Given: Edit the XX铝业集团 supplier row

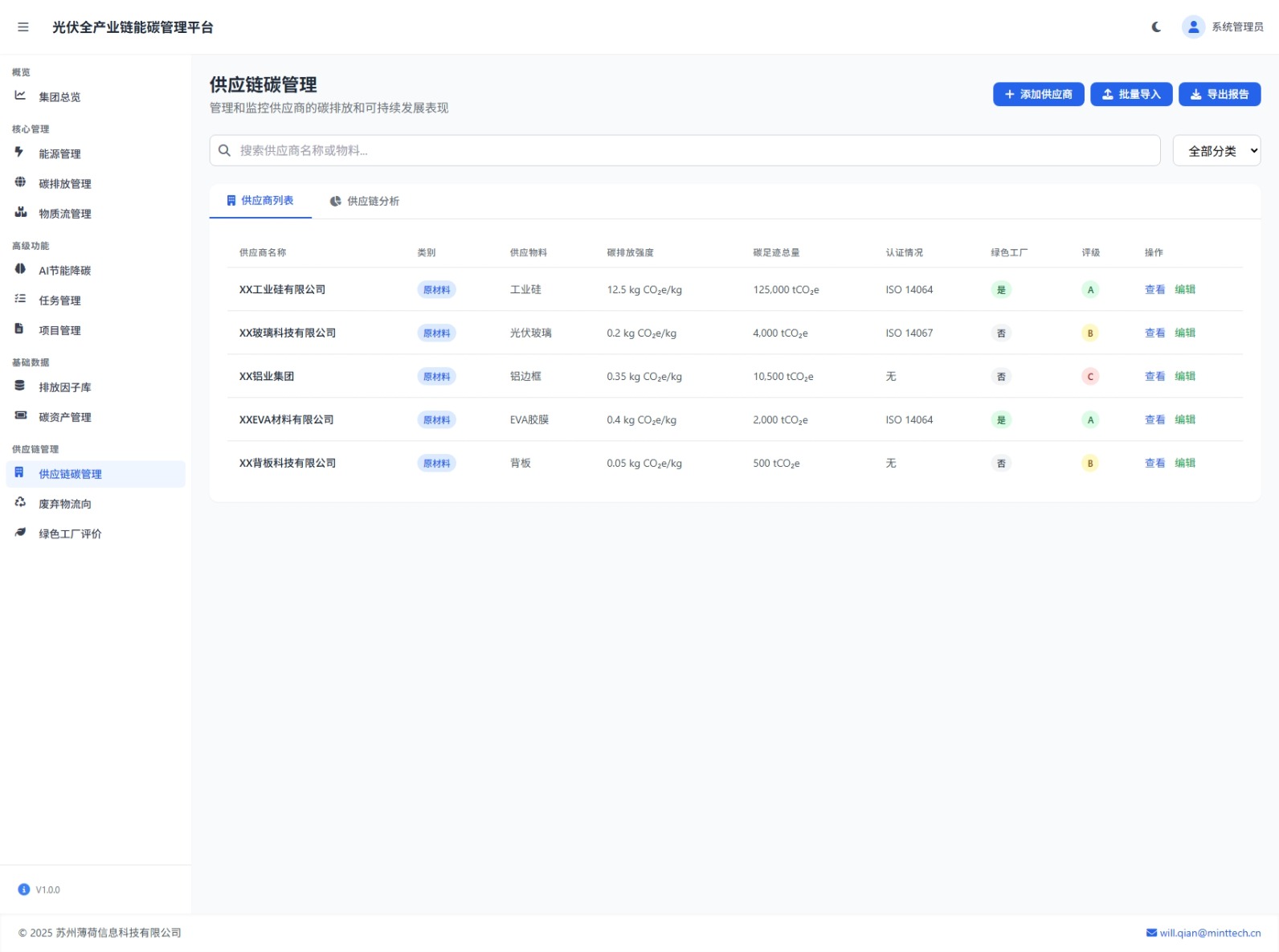Looking at the screenshot, I should [1185, 376].
